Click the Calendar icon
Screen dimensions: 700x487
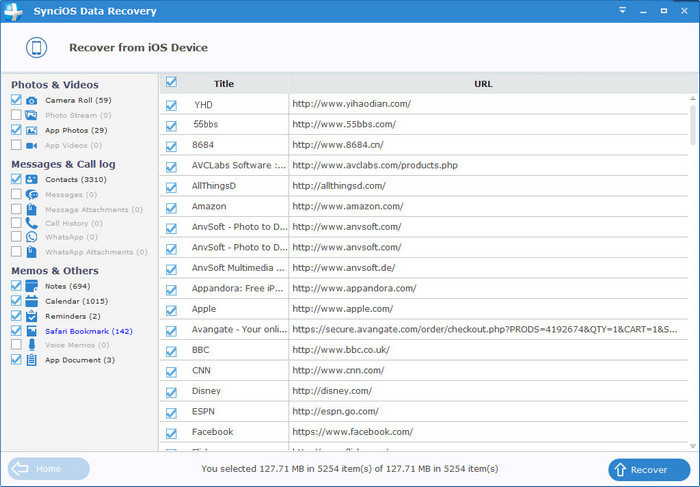[x=31, y=301]
